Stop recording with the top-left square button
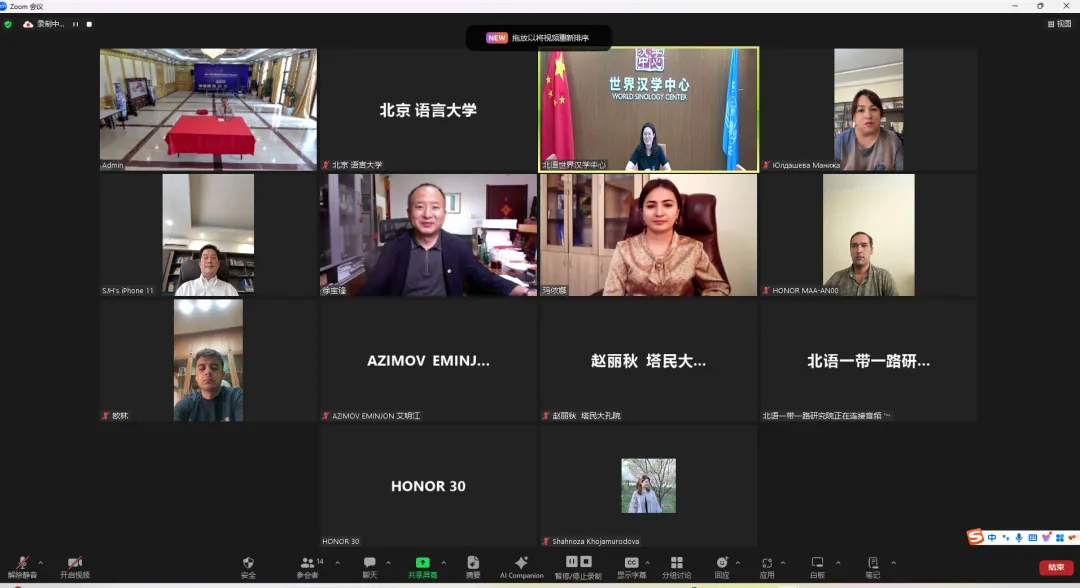 click(x=89, y=24)
